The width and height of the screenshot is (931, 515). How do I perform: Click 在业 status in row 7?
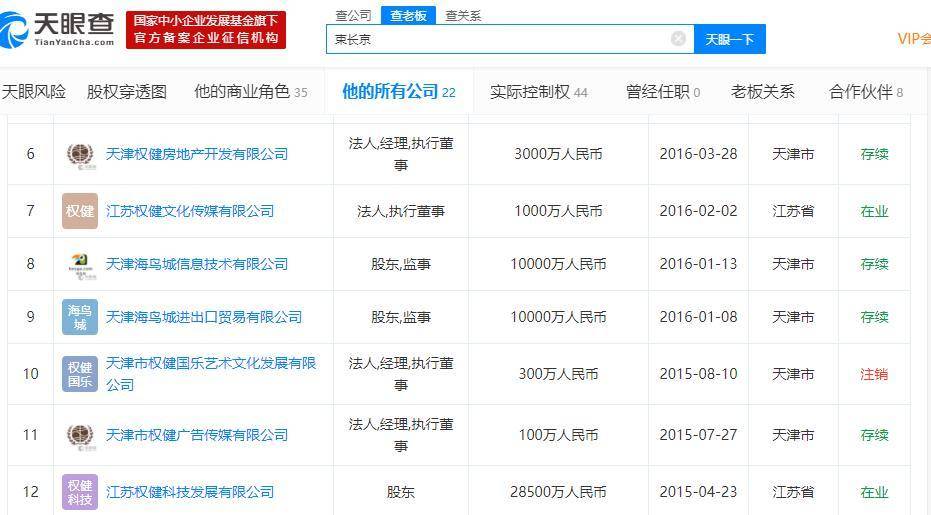pyautogui.click(x=874, y=211)
